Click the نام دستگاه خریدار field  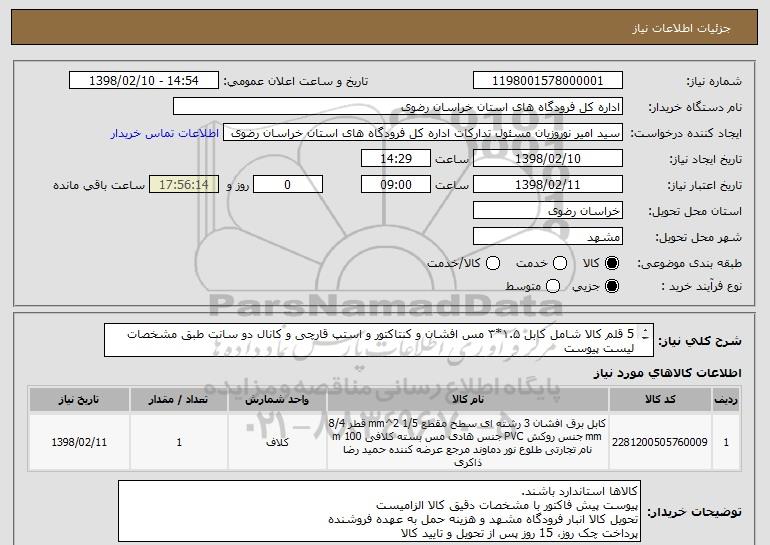click(x=398, y=107)
